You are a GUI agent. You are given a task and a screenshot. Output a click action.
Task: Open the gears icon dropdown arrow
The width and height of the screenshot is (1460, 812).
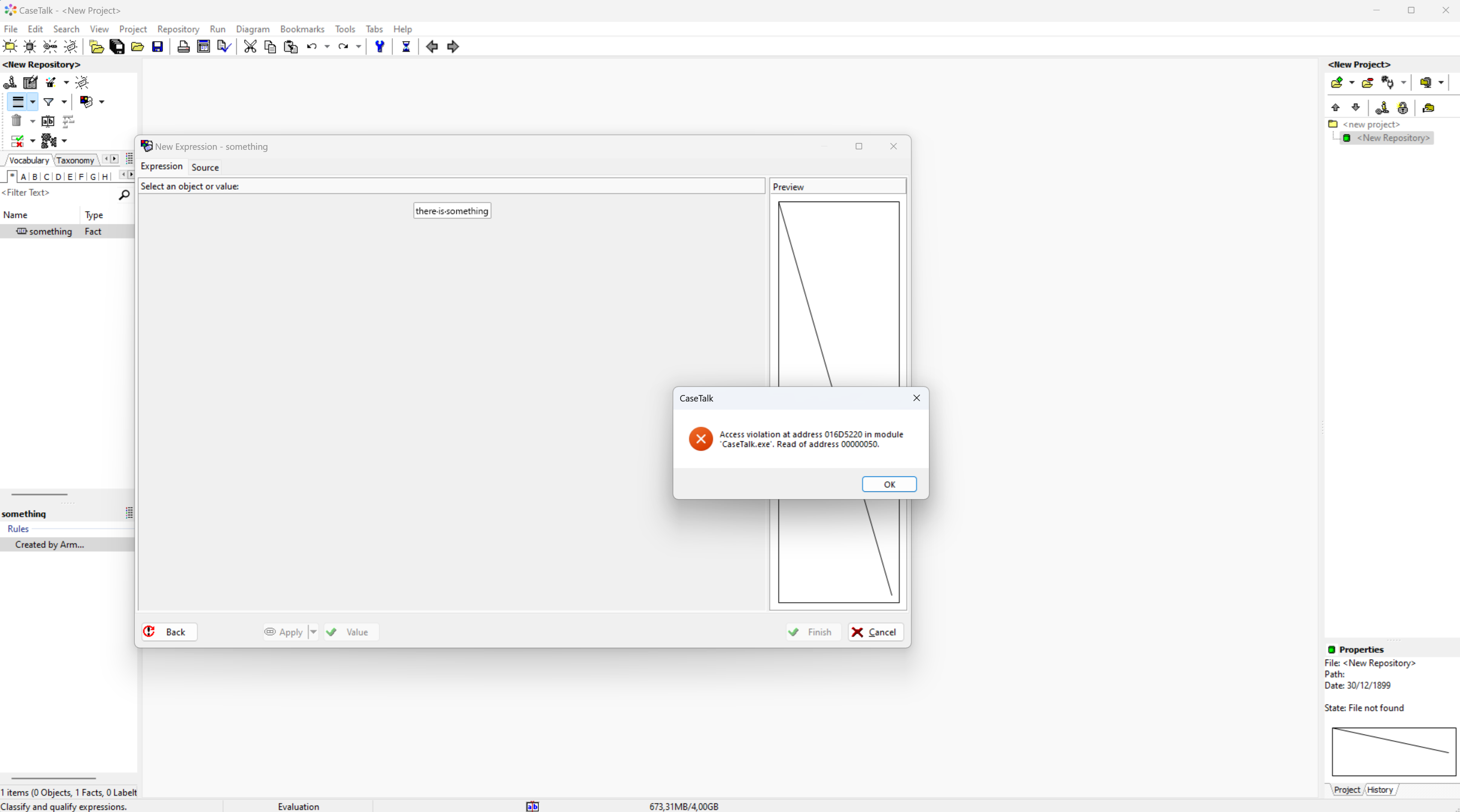click(65, 140)
